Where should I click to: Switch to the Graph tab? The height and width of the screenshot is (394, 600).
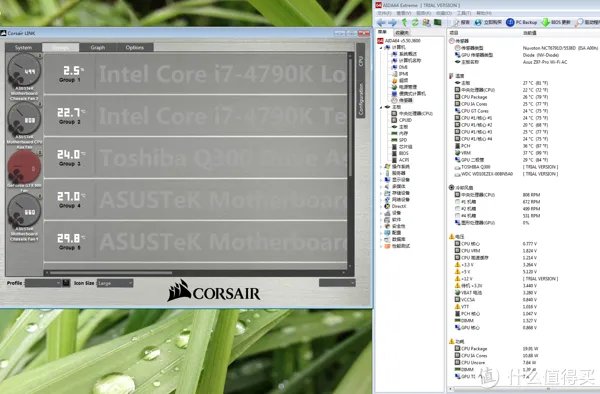(x=98, y=47)
